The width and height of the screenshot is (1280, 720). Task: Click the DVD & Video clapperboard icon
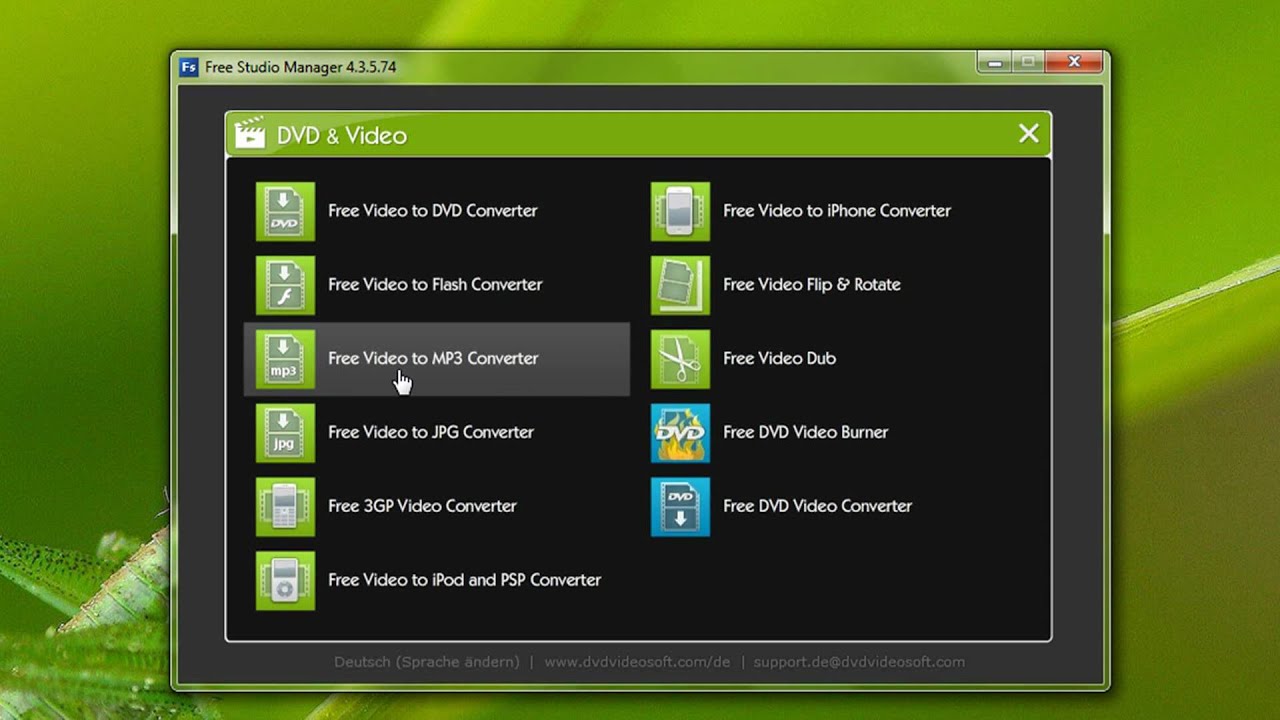click(x=250, y=133)
